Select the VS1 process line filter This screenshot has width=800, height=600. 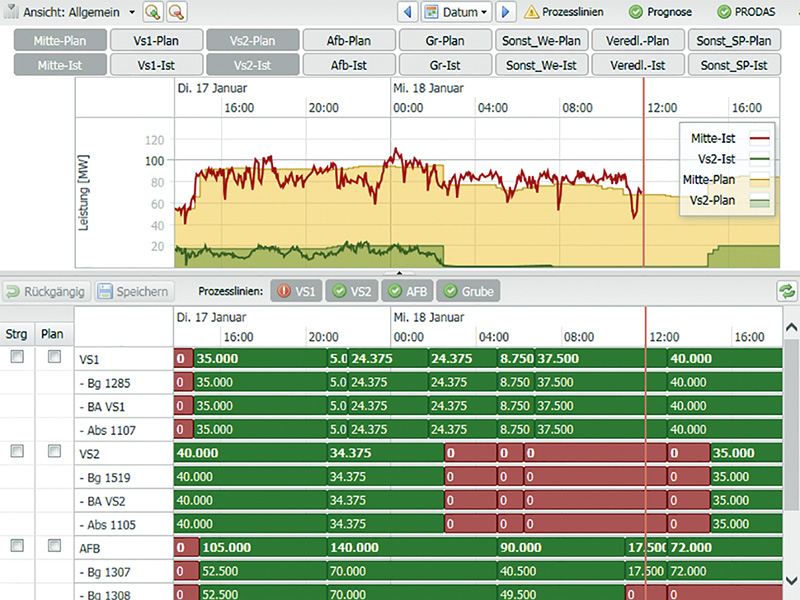point(296,292)
